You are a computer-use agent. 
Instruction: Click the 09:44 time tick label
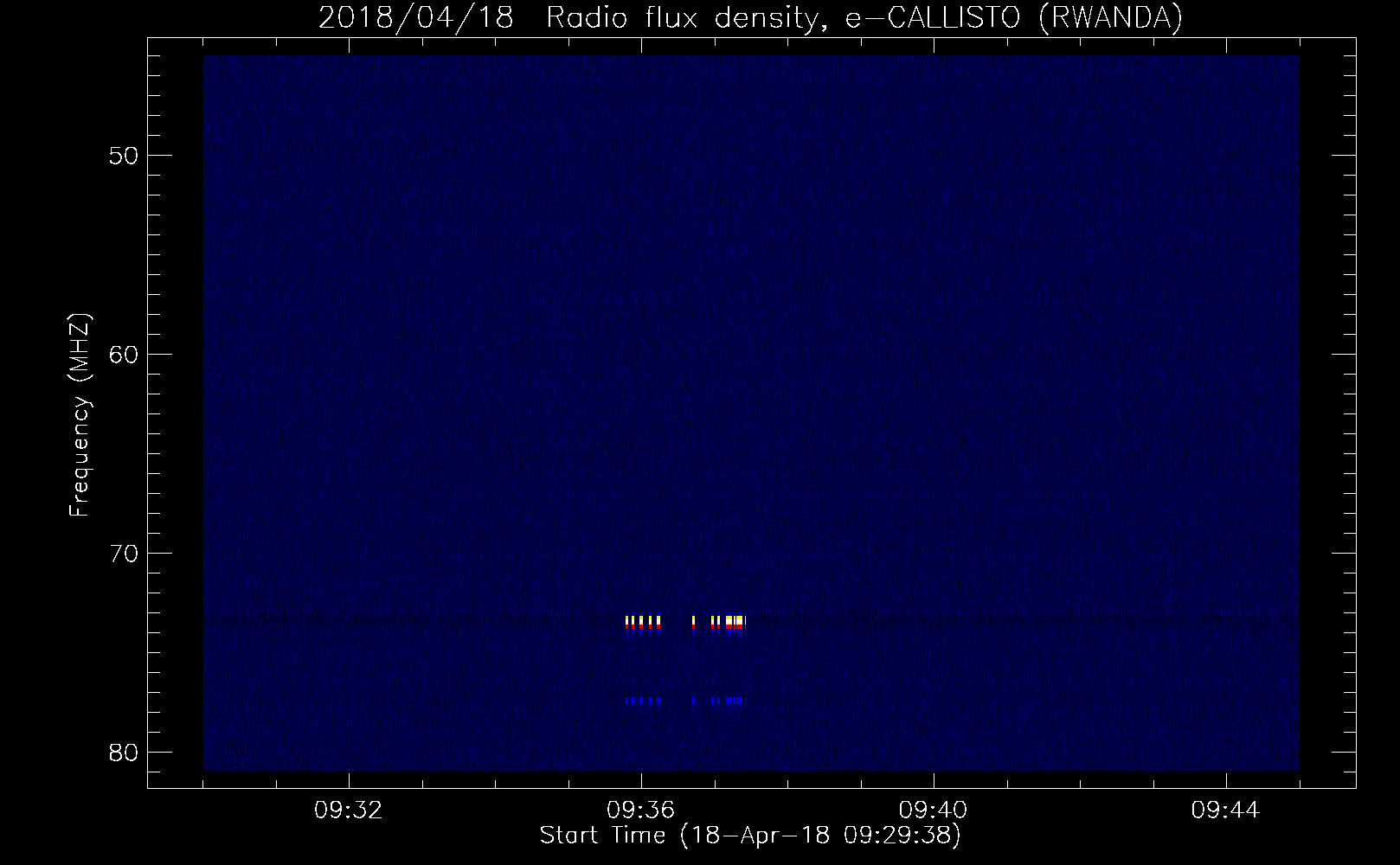click(1226, 811)
